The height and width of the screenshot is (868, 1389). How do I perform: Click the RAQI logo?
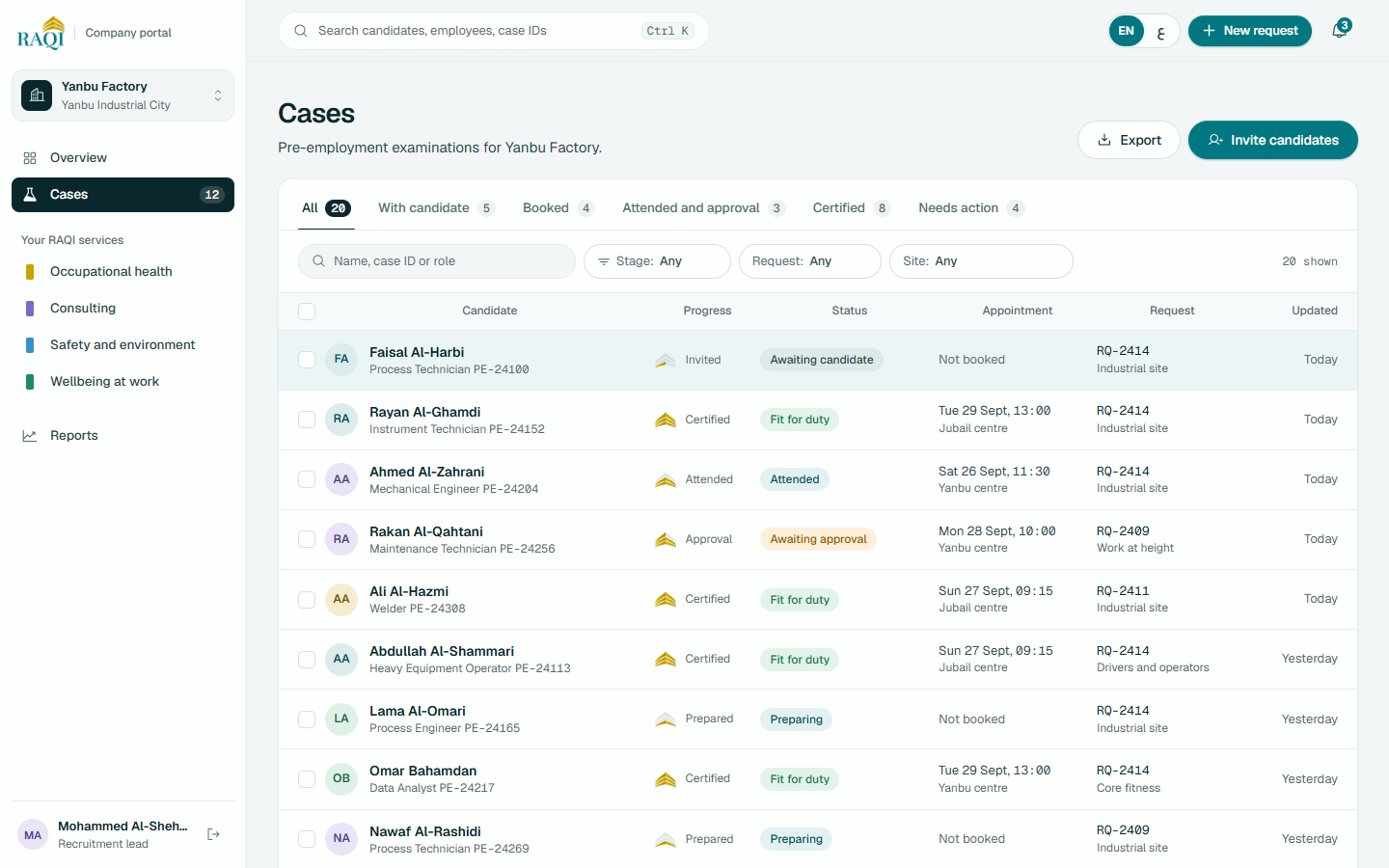(x=41, y=33)
